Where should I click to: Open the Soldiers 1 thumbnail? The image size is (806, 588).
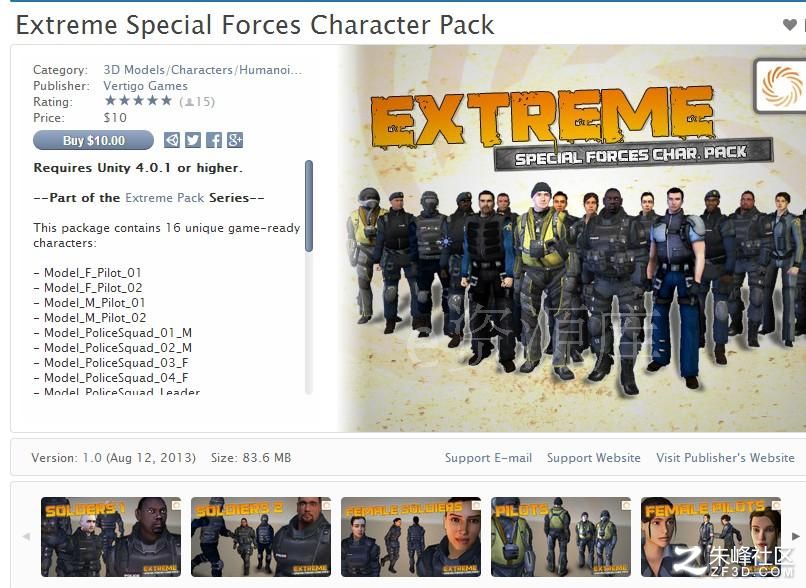111,537
